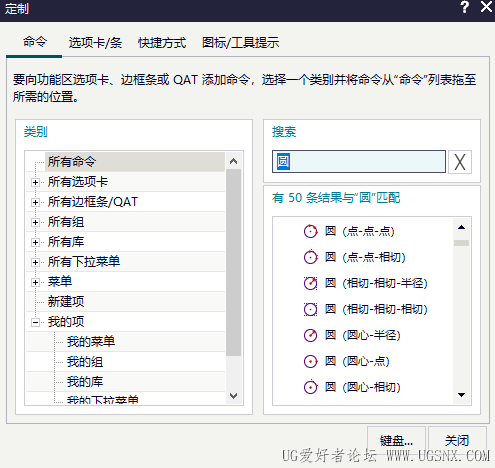This screenshot has height=468, width=495.
Task: Select the 圆 (点-点-点) circle icon
Action: [310, 231]
